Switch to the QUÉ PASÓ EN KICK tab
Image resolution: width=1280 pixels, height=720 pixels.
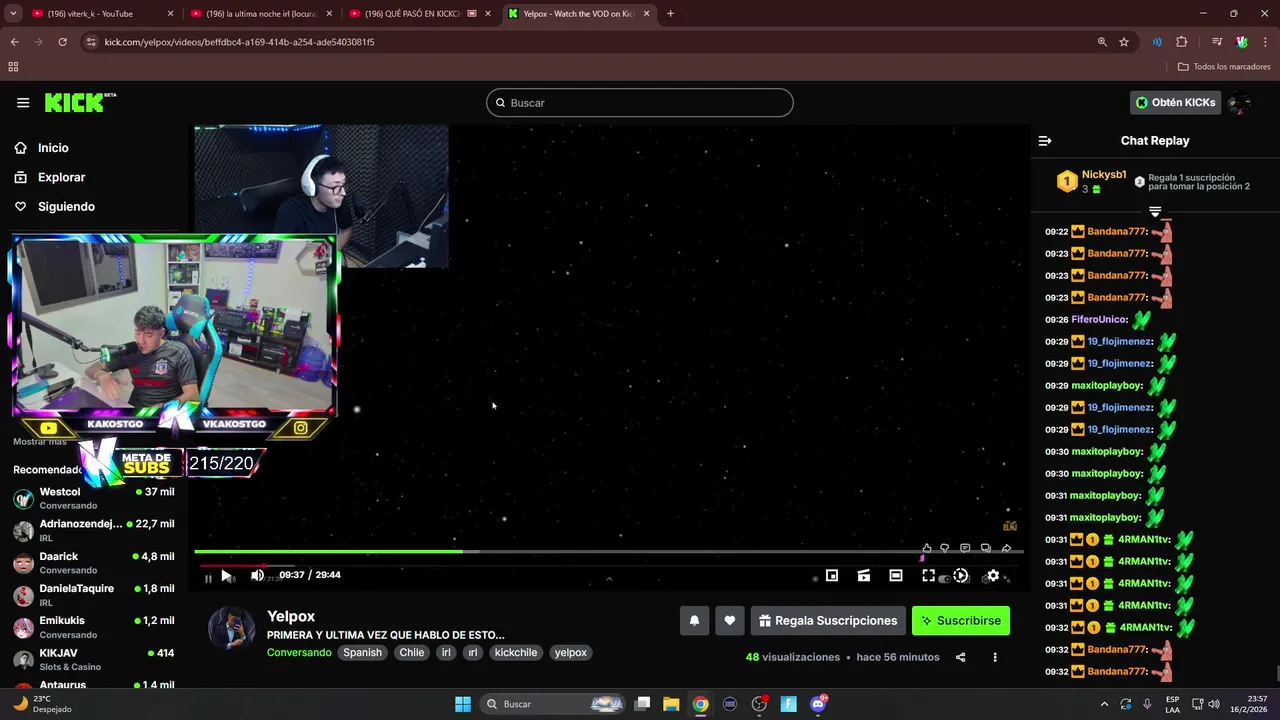pyautogui.click(x=419, y=14)
